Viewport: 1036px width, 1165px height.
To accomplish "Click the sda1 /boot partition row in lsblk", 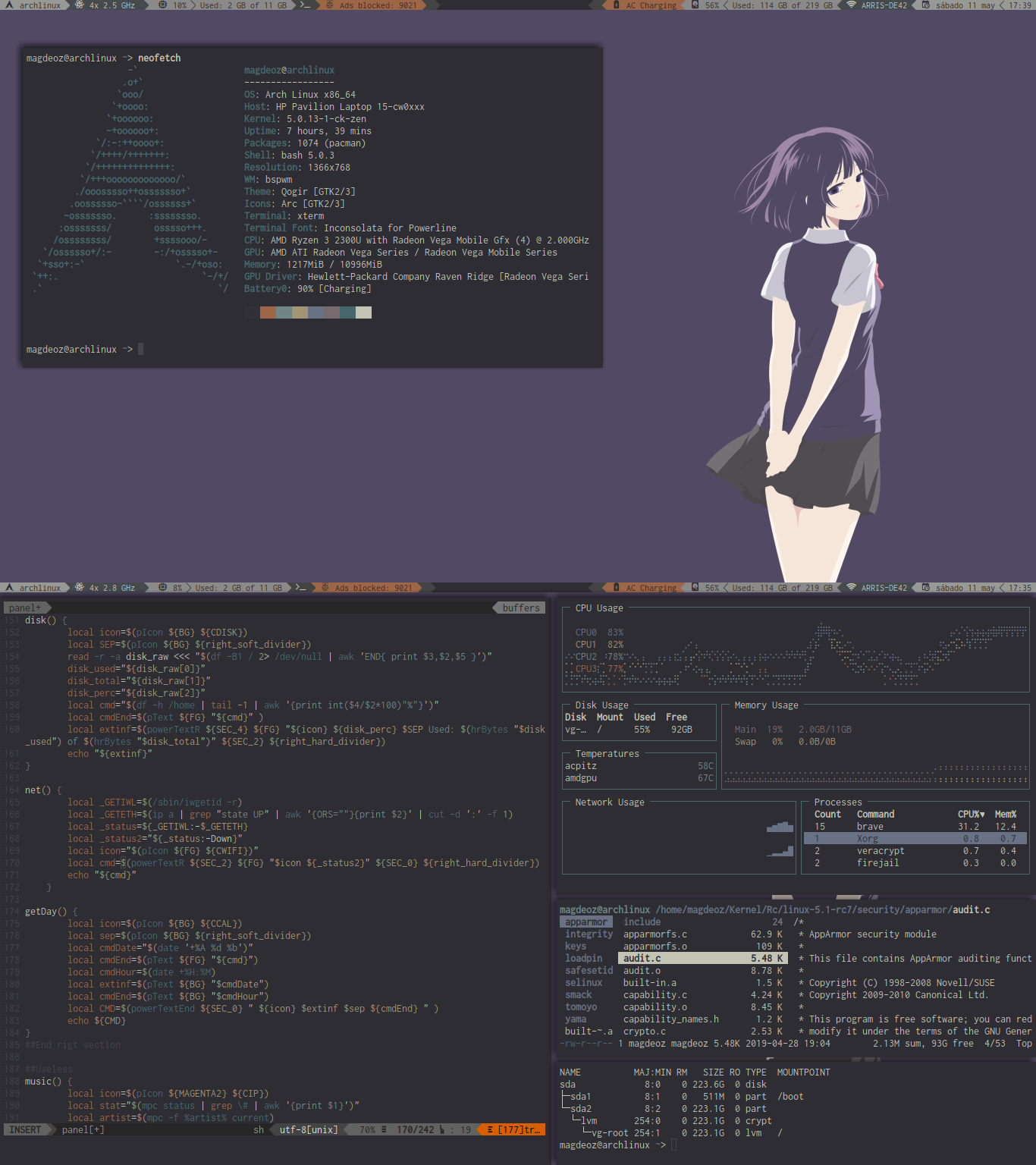I will coord(683,1097).
